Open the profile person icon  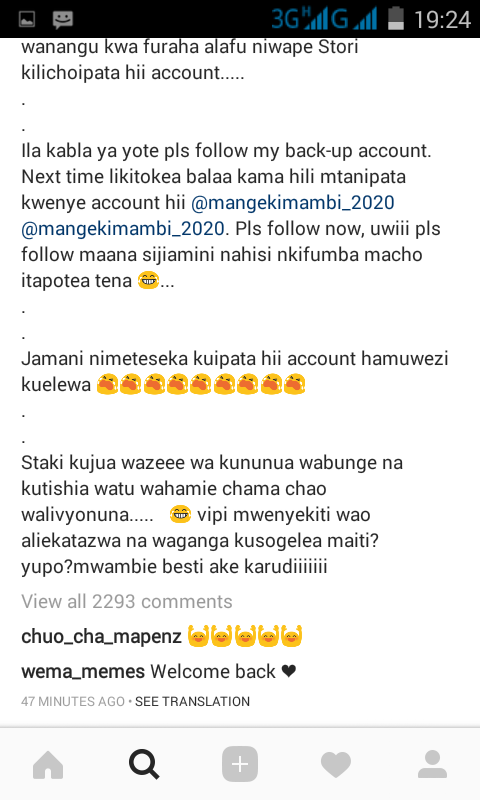[x=432, y=764]
